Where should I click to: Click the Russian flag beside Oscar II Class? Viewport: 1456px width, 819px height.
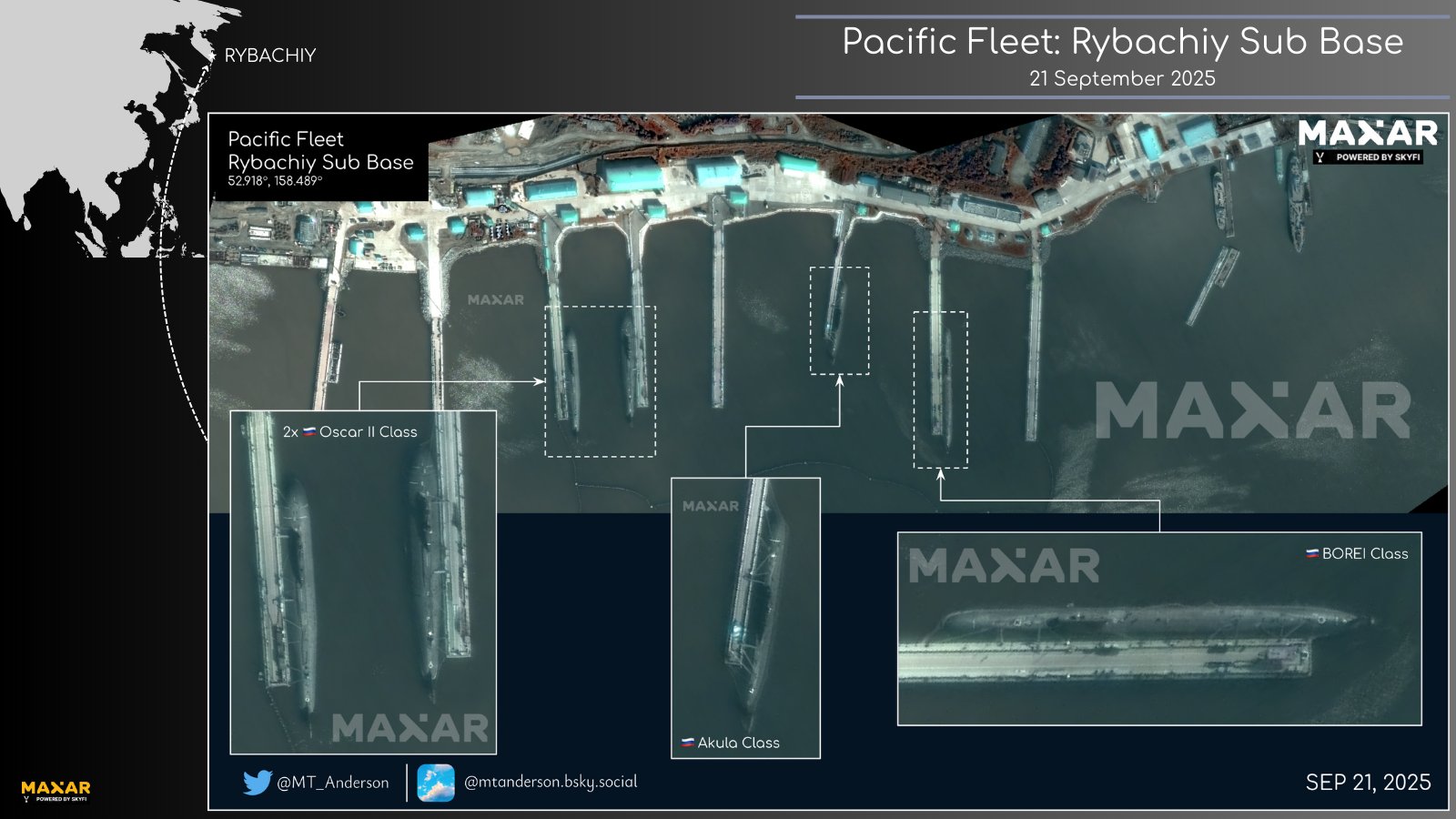tap(309, 432)
